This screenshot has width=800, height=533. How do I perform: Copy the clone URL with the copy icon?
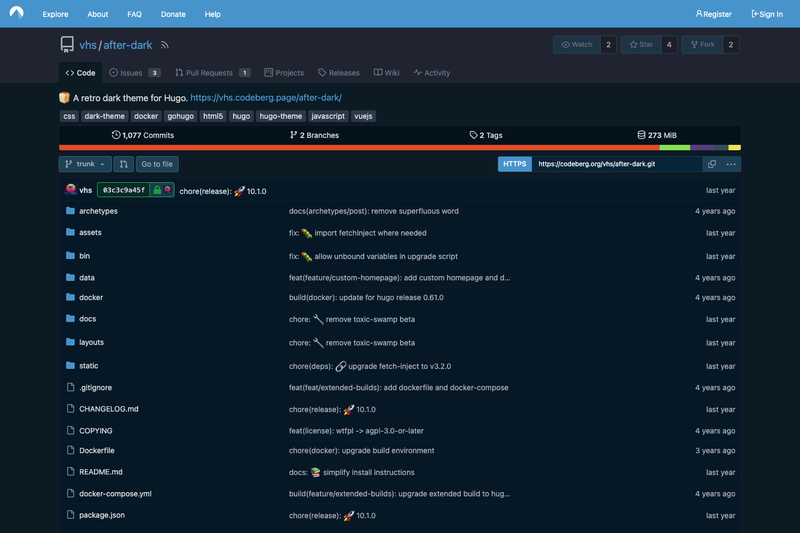(x=712, y=164)
